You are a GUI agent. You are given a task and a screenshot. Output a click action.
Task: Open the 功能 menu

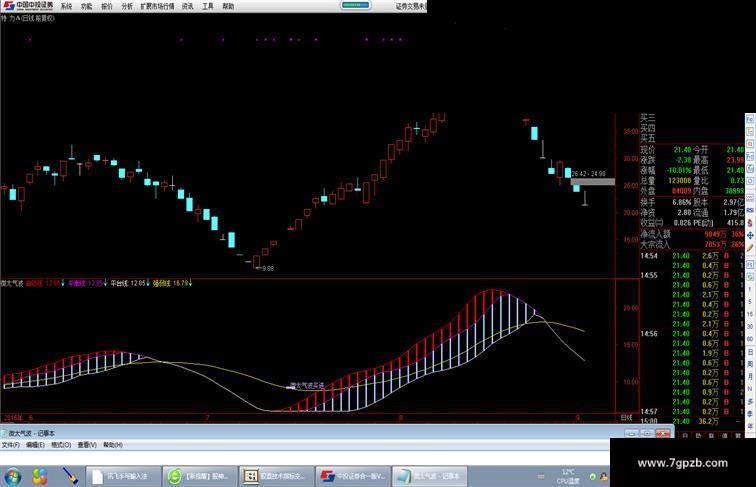(x=86, y=6)
